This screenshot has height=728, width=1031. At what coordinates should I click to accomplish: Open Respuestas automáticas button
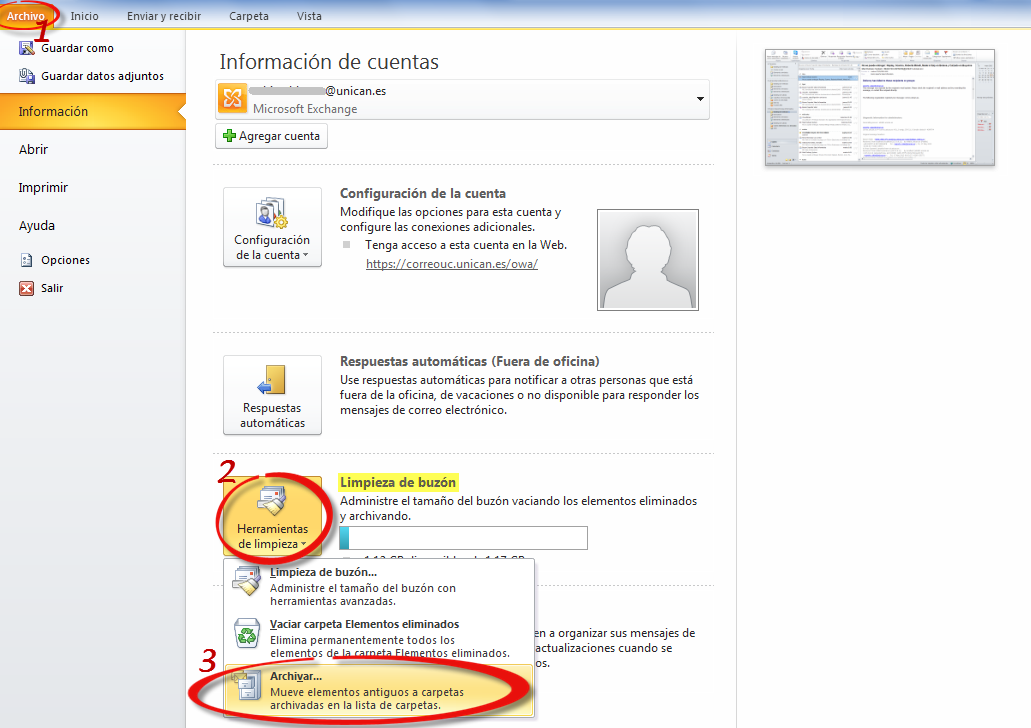[272, 395]
